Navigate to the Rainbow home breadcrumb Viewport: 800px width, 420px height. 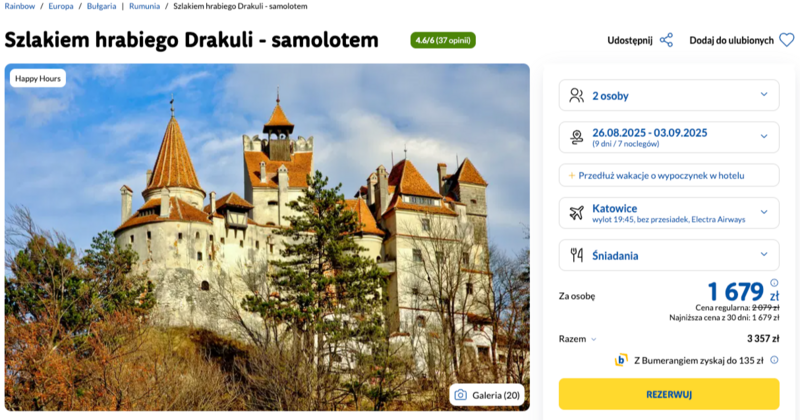[x=20, y=6]
